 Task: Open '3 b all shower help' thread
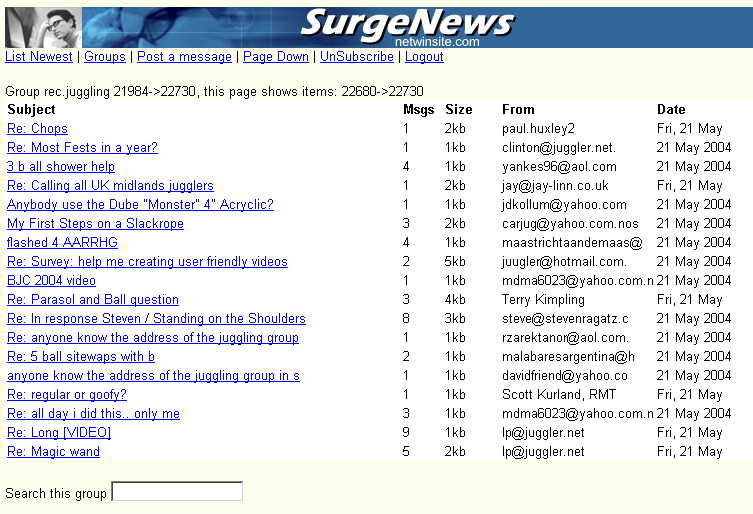coord(61,167)
